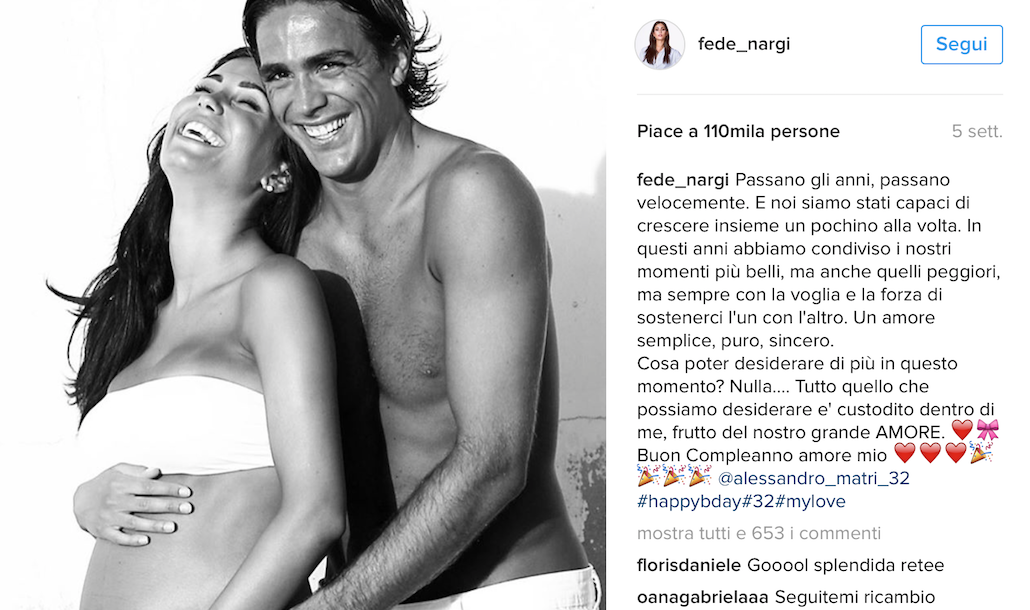The width and height of the screenshot is (1030, 610).
Task: Open the #happybday hashtag
Action: tap(689, 502)
